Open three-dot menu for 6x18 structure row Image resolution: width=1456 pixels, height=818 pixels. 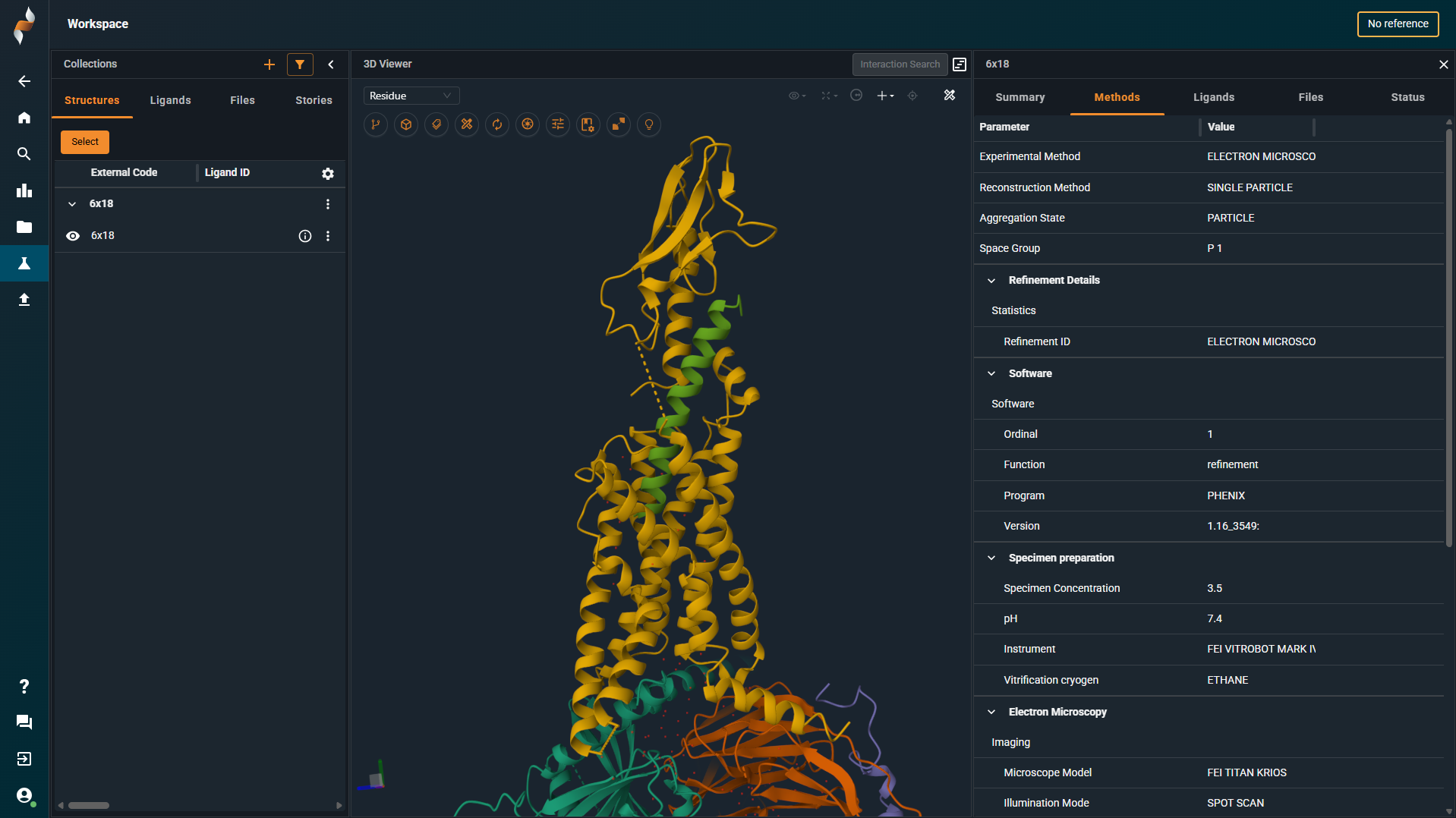(328, 236)
